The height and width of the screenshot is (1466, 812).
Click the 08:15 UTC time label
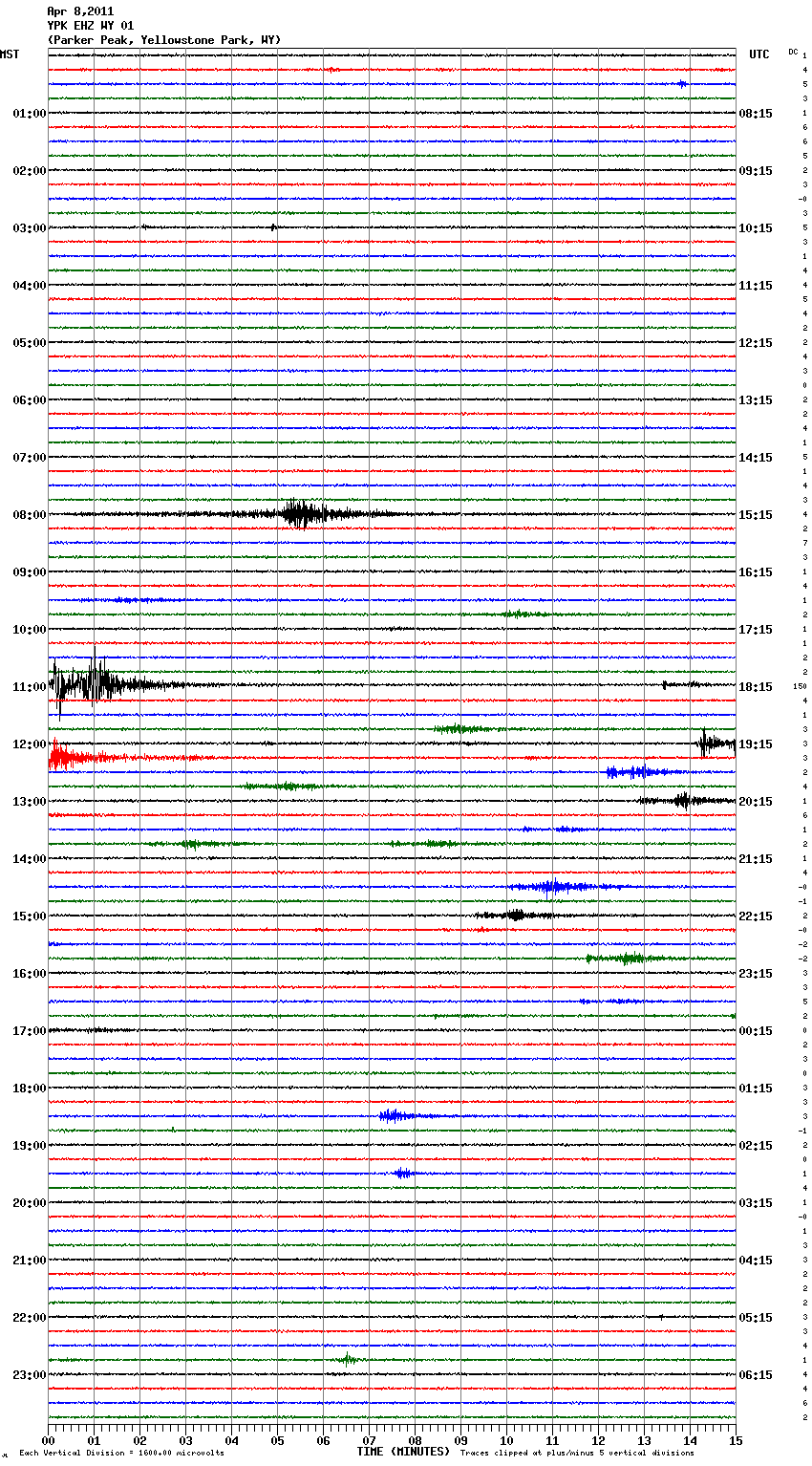(x=756, y=114)
